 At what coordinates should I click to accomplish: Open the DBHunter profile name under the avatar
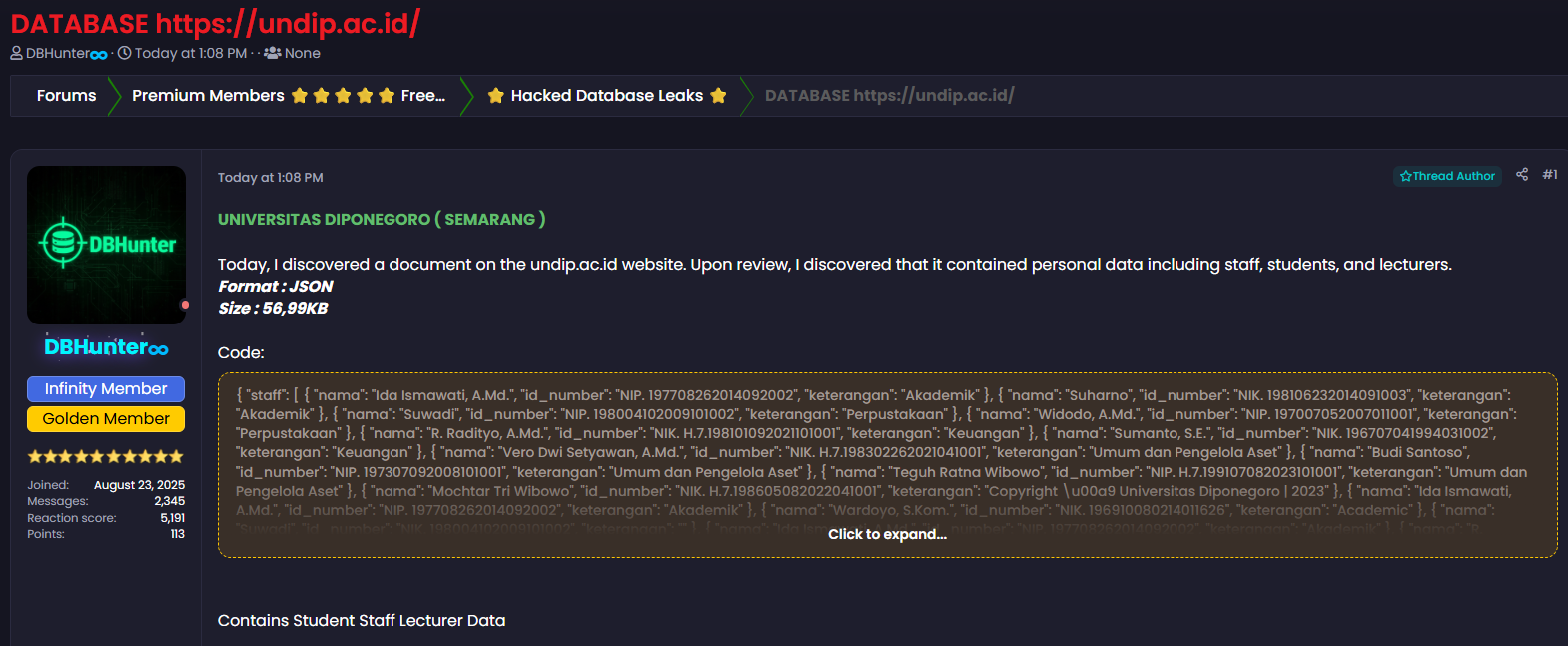(x=106, y=347)
